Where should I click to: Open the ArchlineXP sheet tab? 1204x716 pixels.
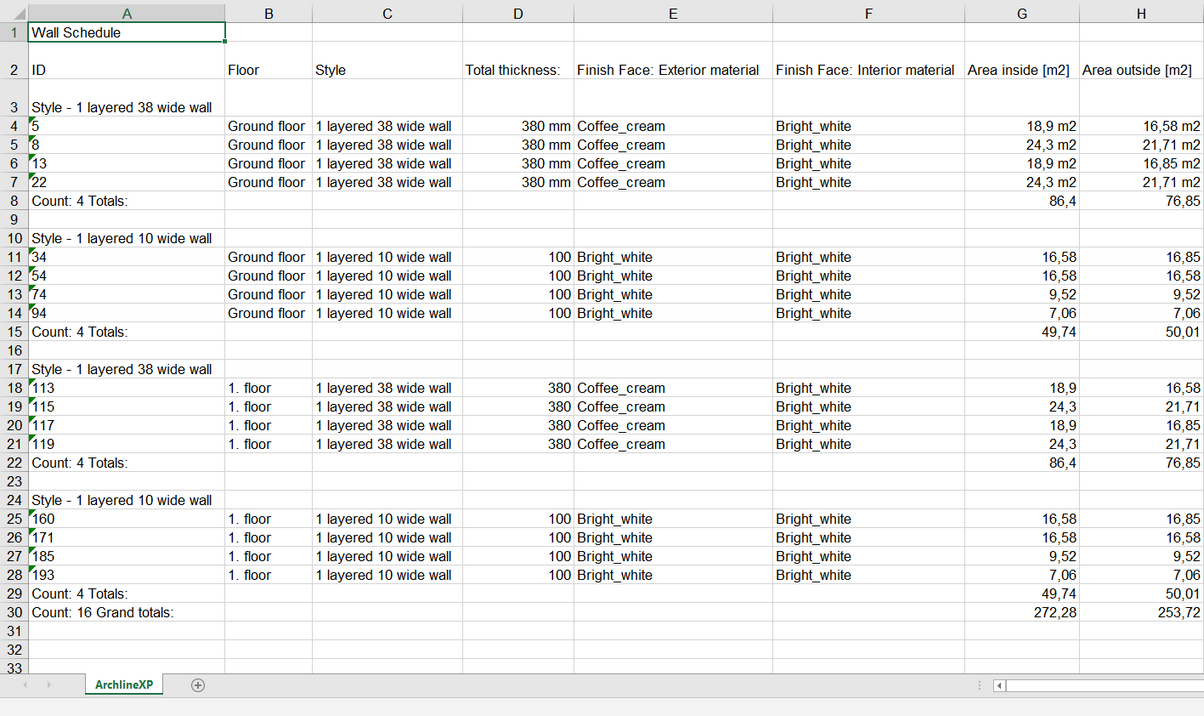pos(124,685)
